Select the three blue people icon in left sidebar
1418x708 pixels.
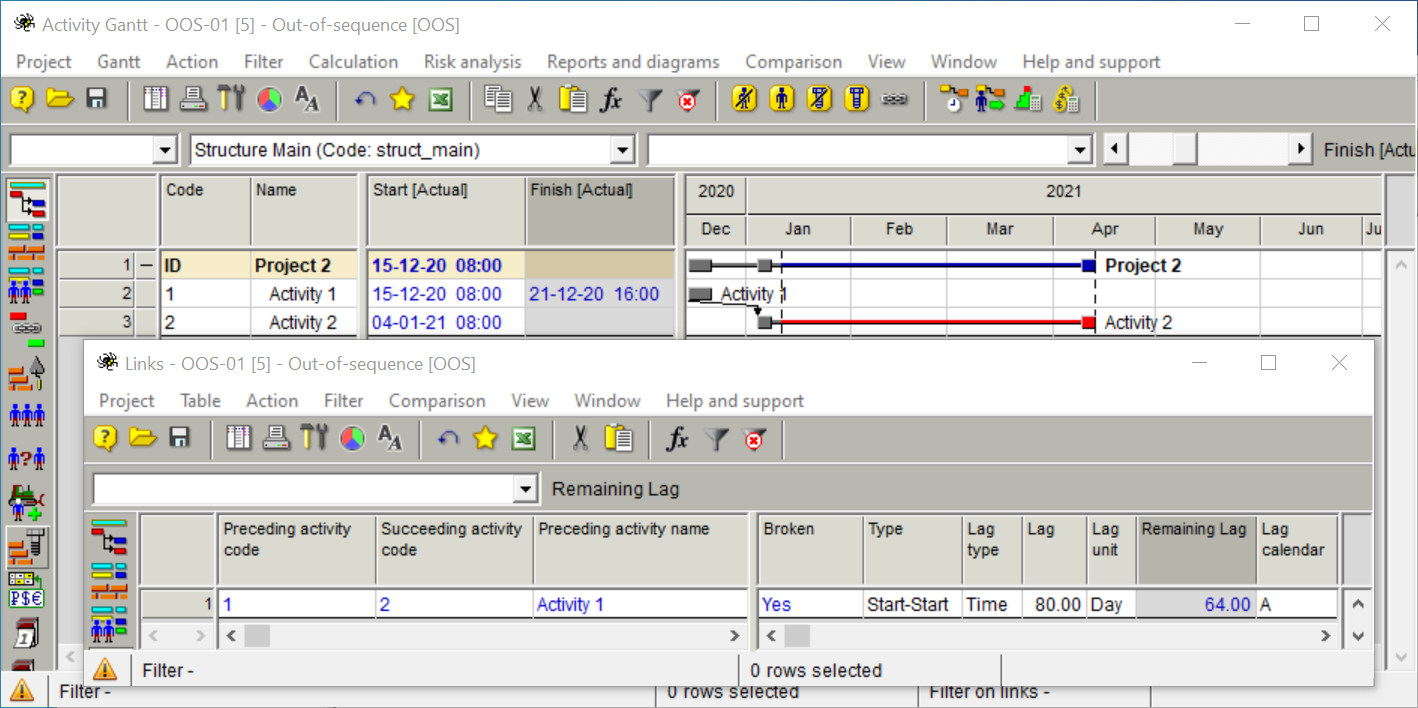(x=26, y=414)
